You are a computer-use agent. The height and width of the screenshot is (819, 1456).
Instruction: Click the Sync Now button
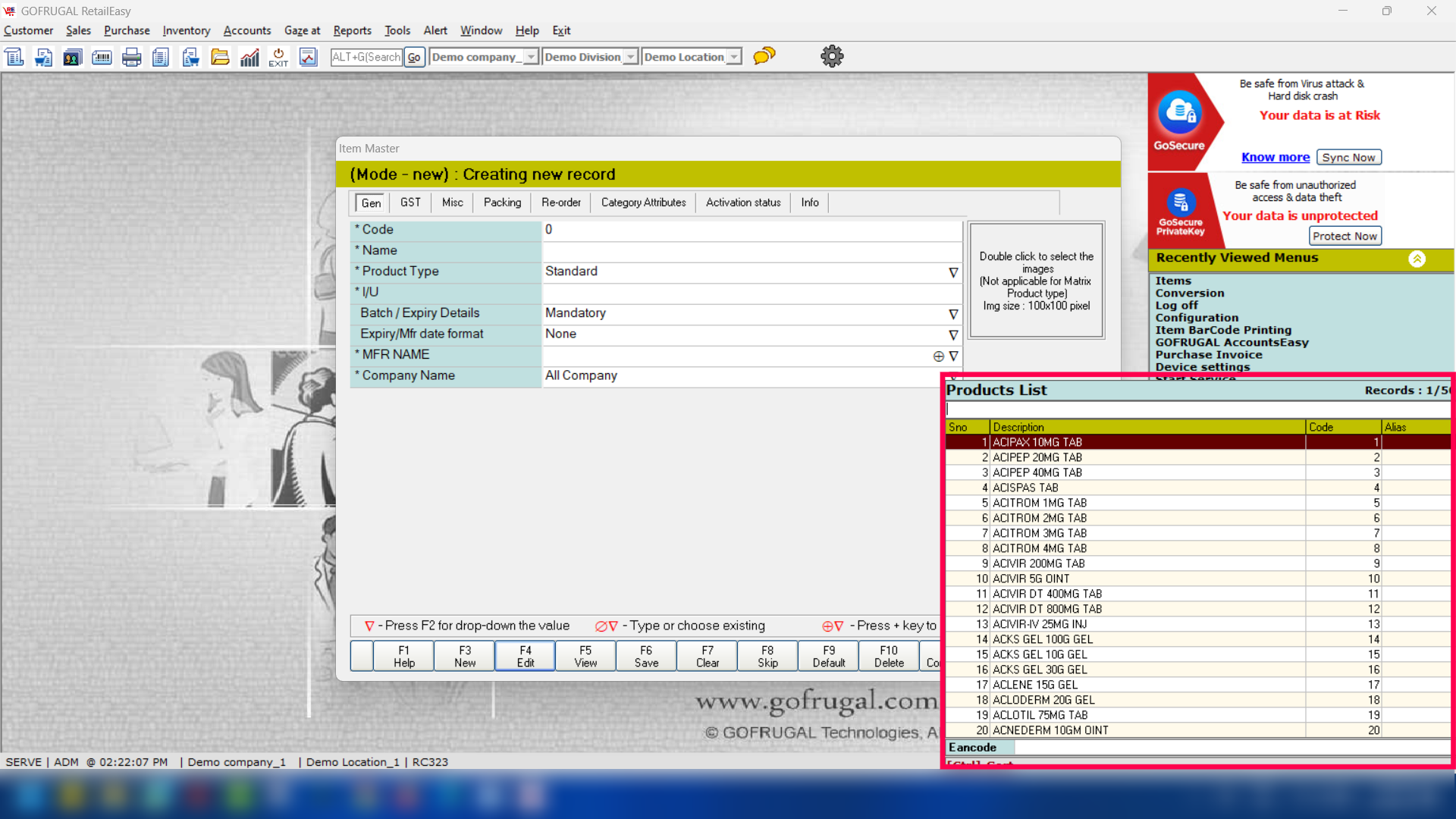(1348, 157)
